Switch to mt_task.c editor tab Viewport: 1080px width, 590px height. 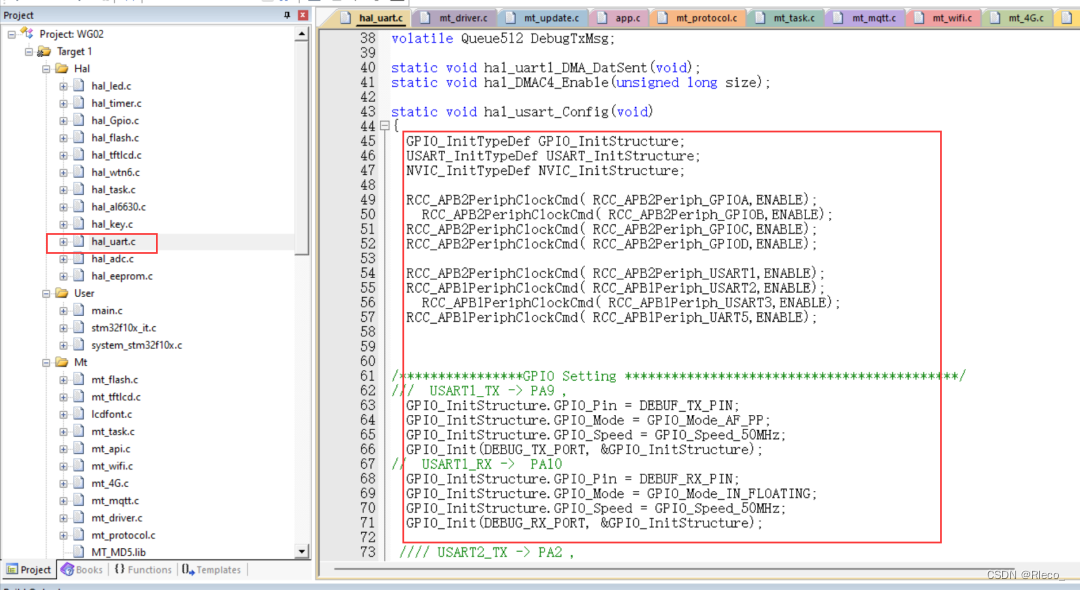(785, 18)
